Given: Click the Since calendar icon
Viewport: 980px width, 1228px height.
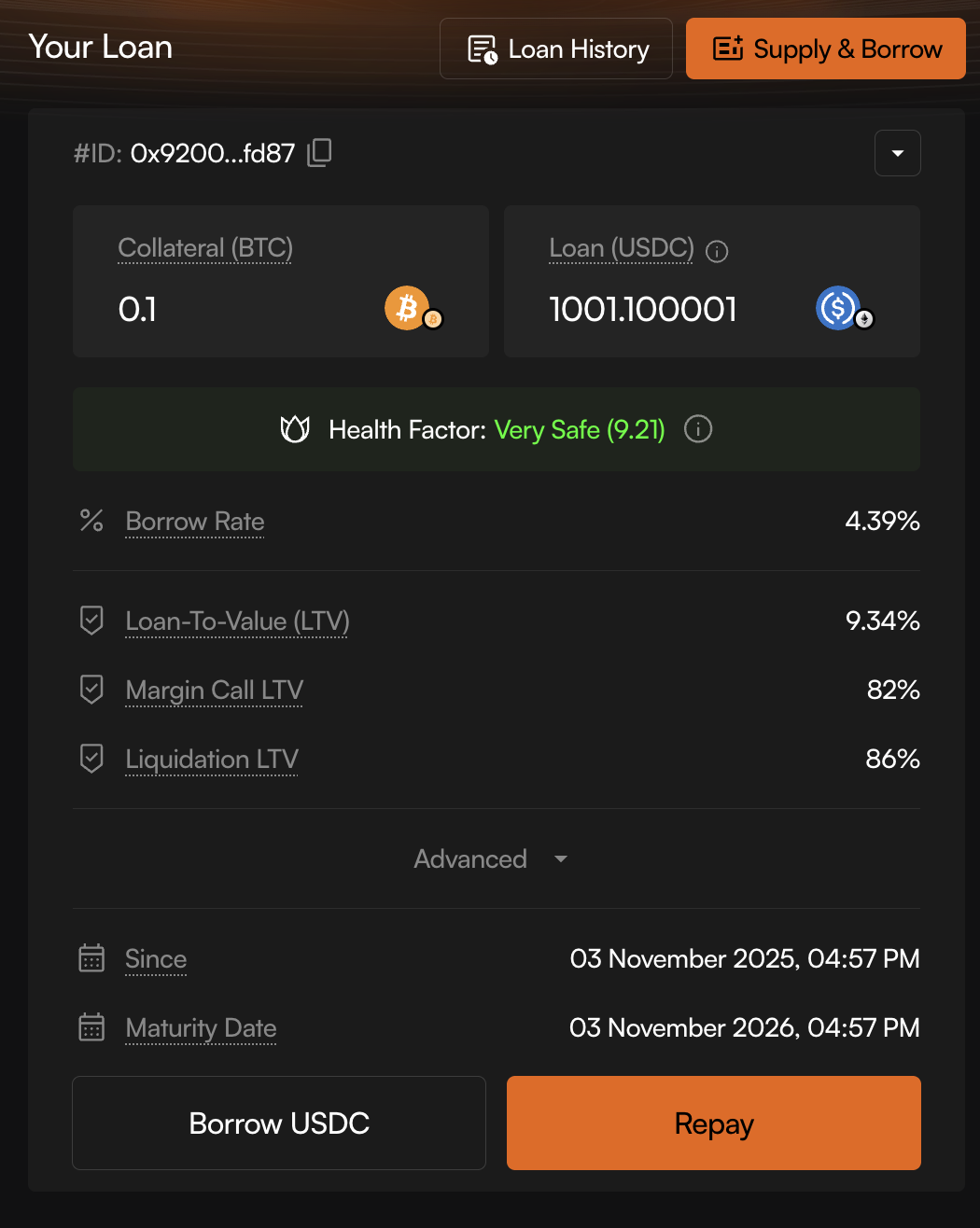Looking at the screenshot, I should (x=91, y=958).
